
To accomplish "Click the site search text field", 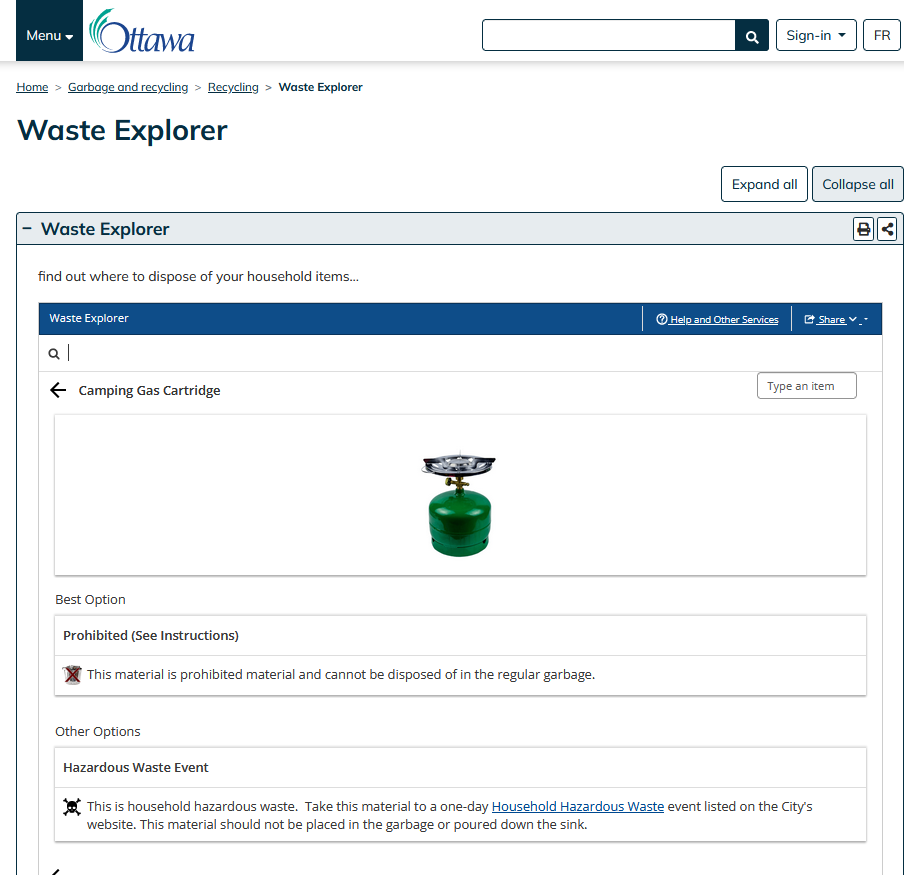I will (x=608, y=35).
